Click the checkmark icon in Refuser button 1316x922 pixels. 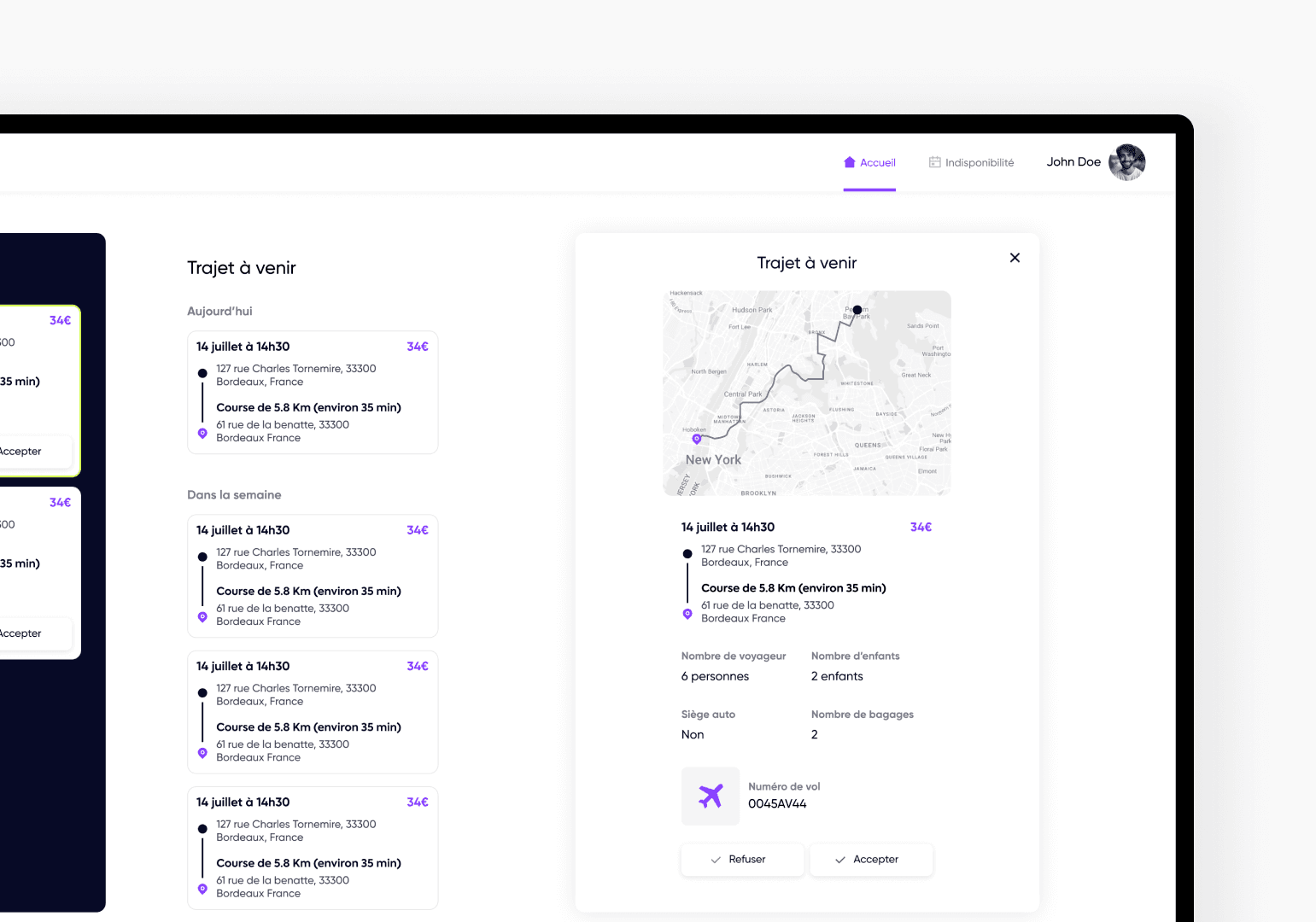[x=716, y=860]
